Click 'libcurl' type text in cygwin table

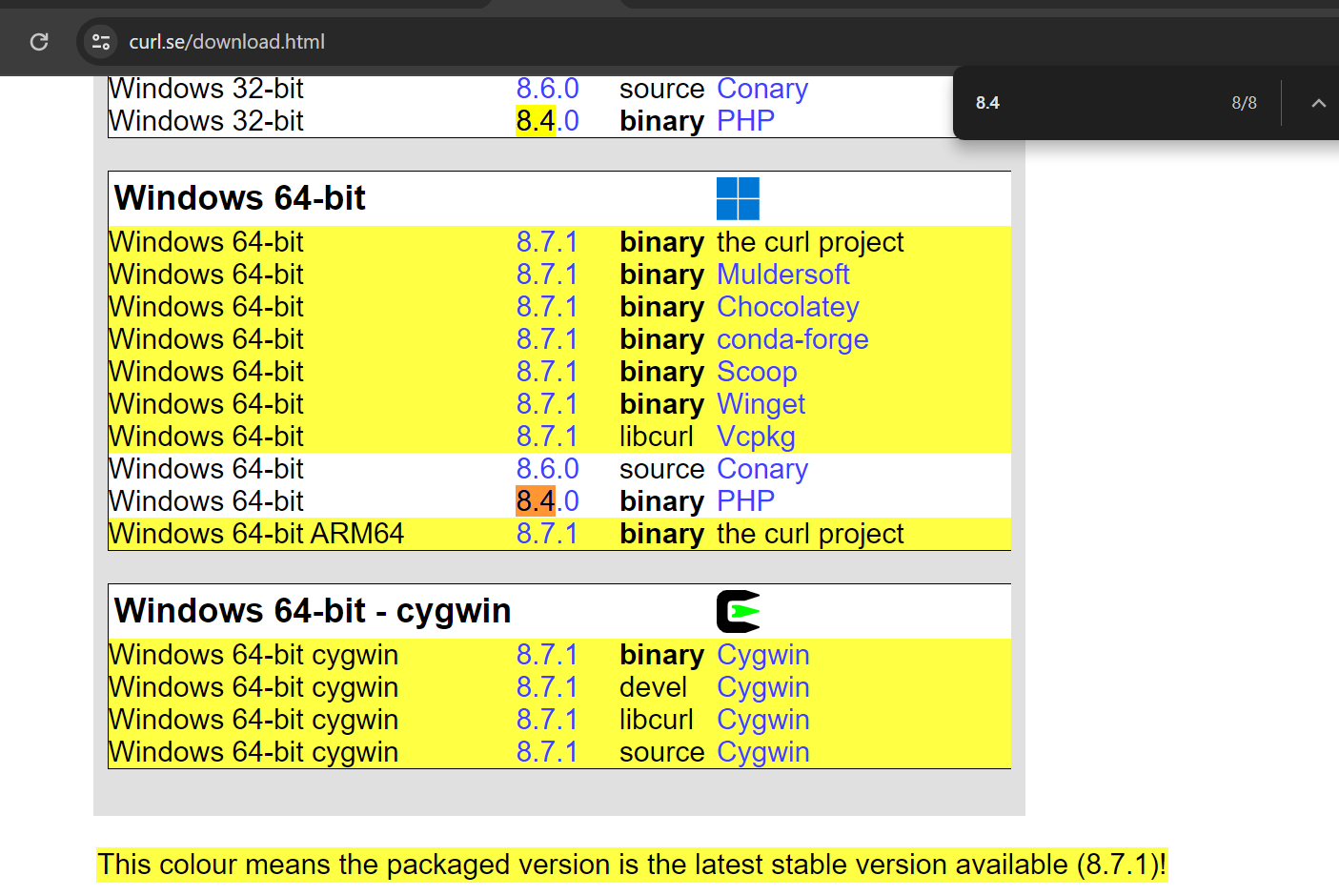click(657, 720)
